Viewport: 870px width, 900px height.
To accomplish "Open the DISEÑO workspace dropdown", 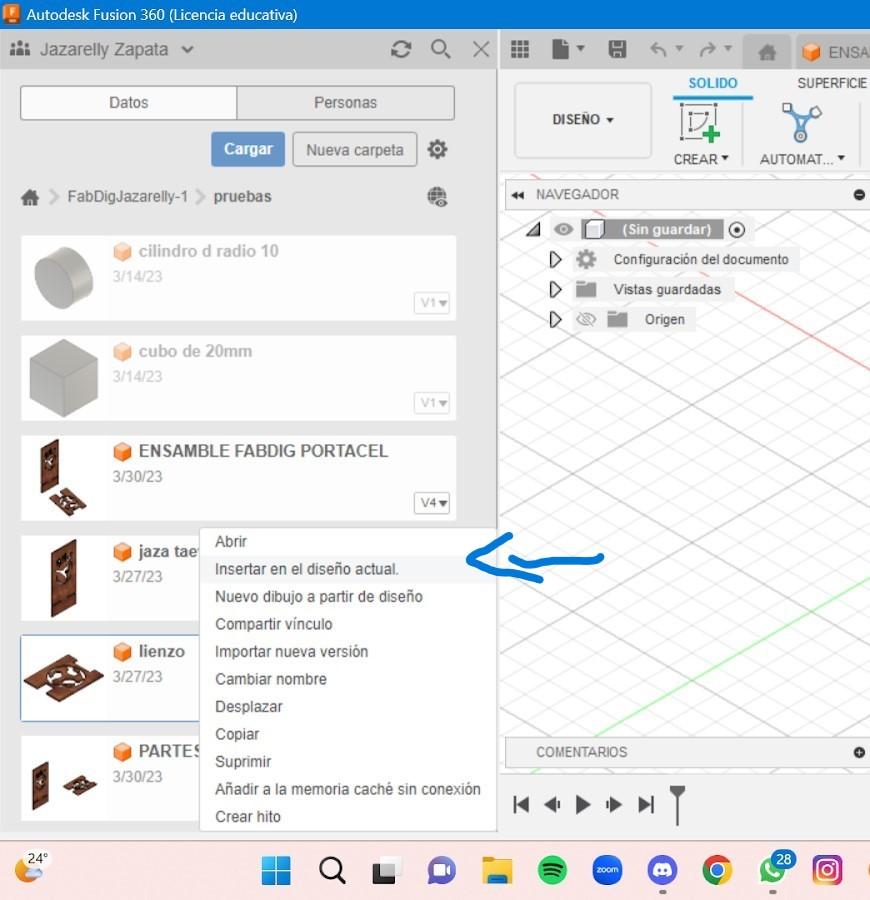I will coord(582,119).
